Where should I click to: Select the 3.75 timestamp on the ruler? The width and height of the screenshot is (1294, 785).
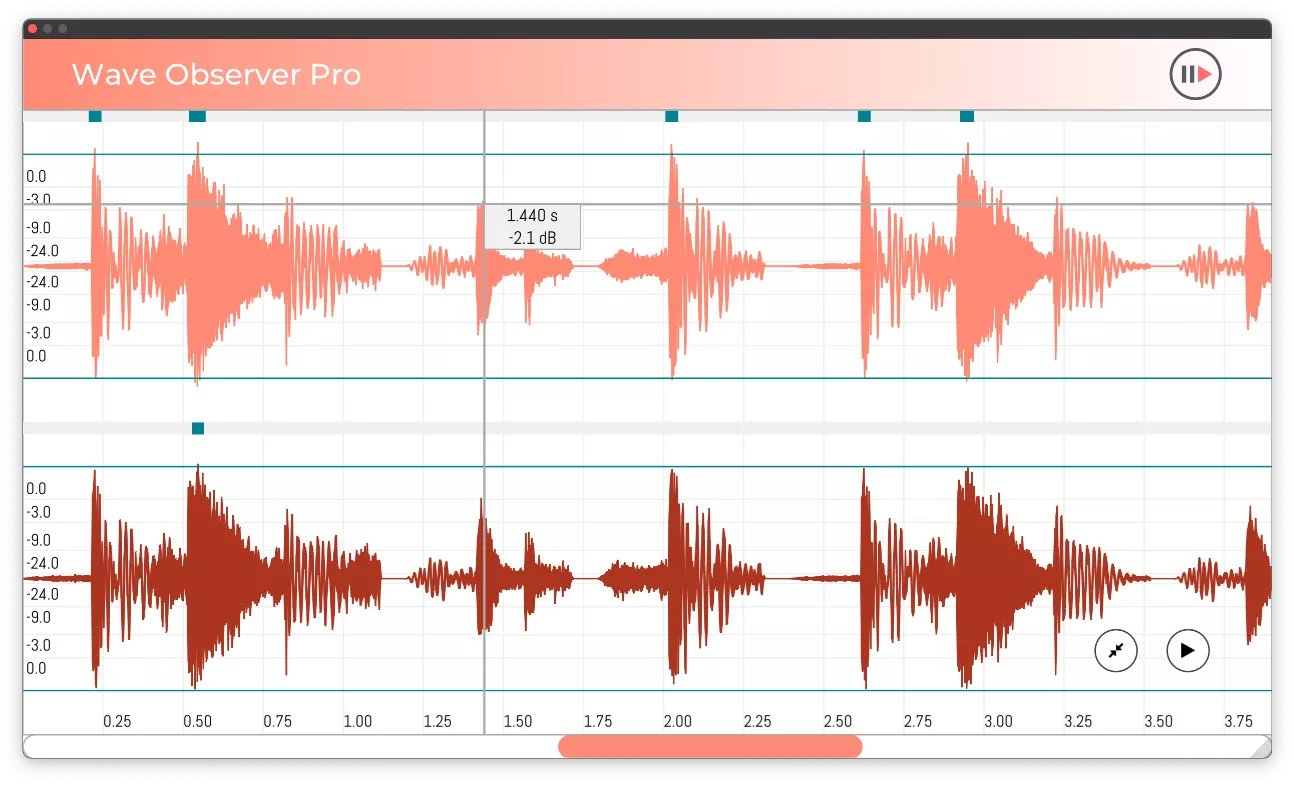pyautogui.click(x=1240, y=719)
